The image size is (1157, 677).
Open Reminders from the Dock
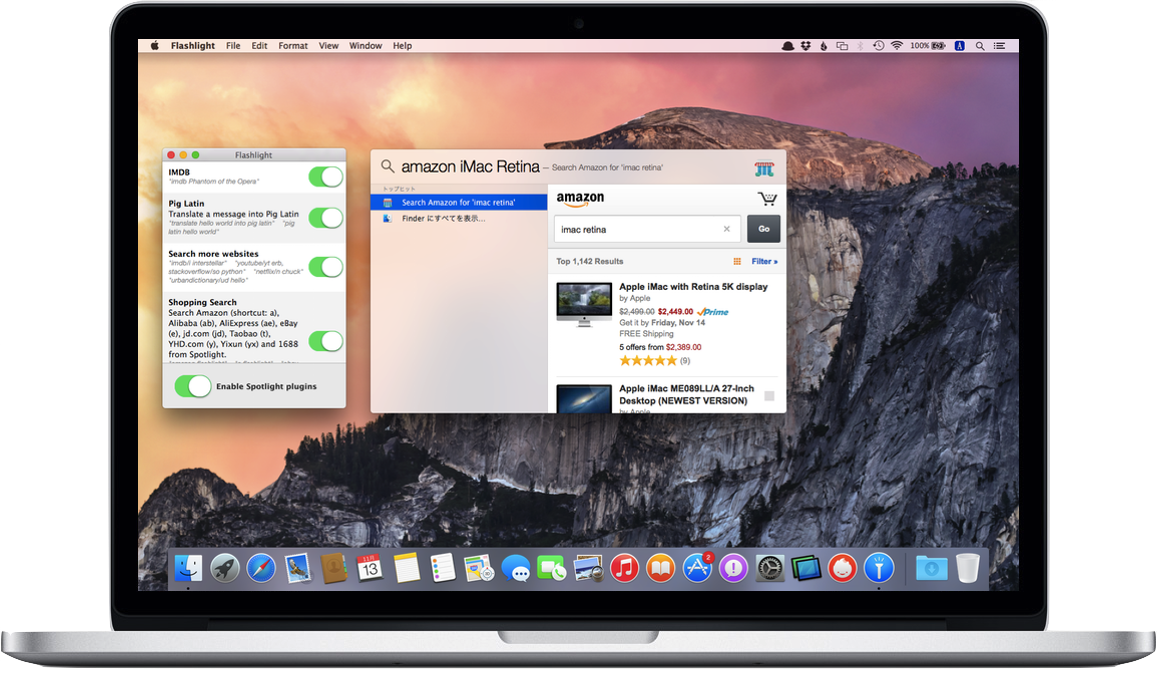[443, 568]
